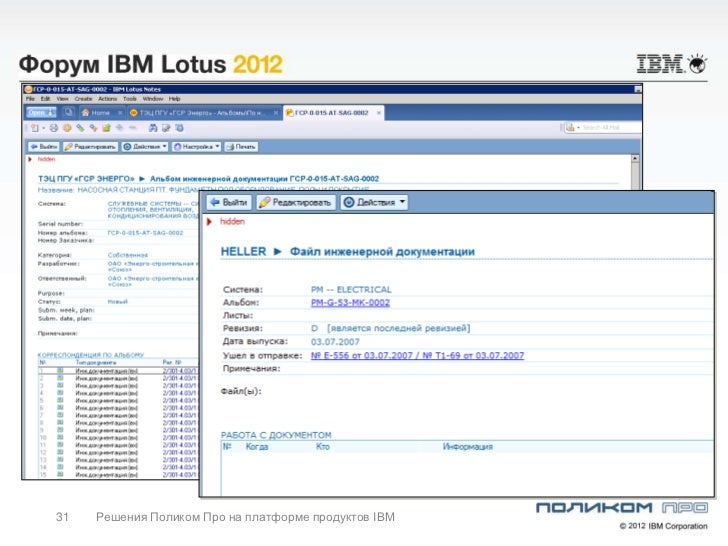Click the Когда column header

[x=257, y=447]
